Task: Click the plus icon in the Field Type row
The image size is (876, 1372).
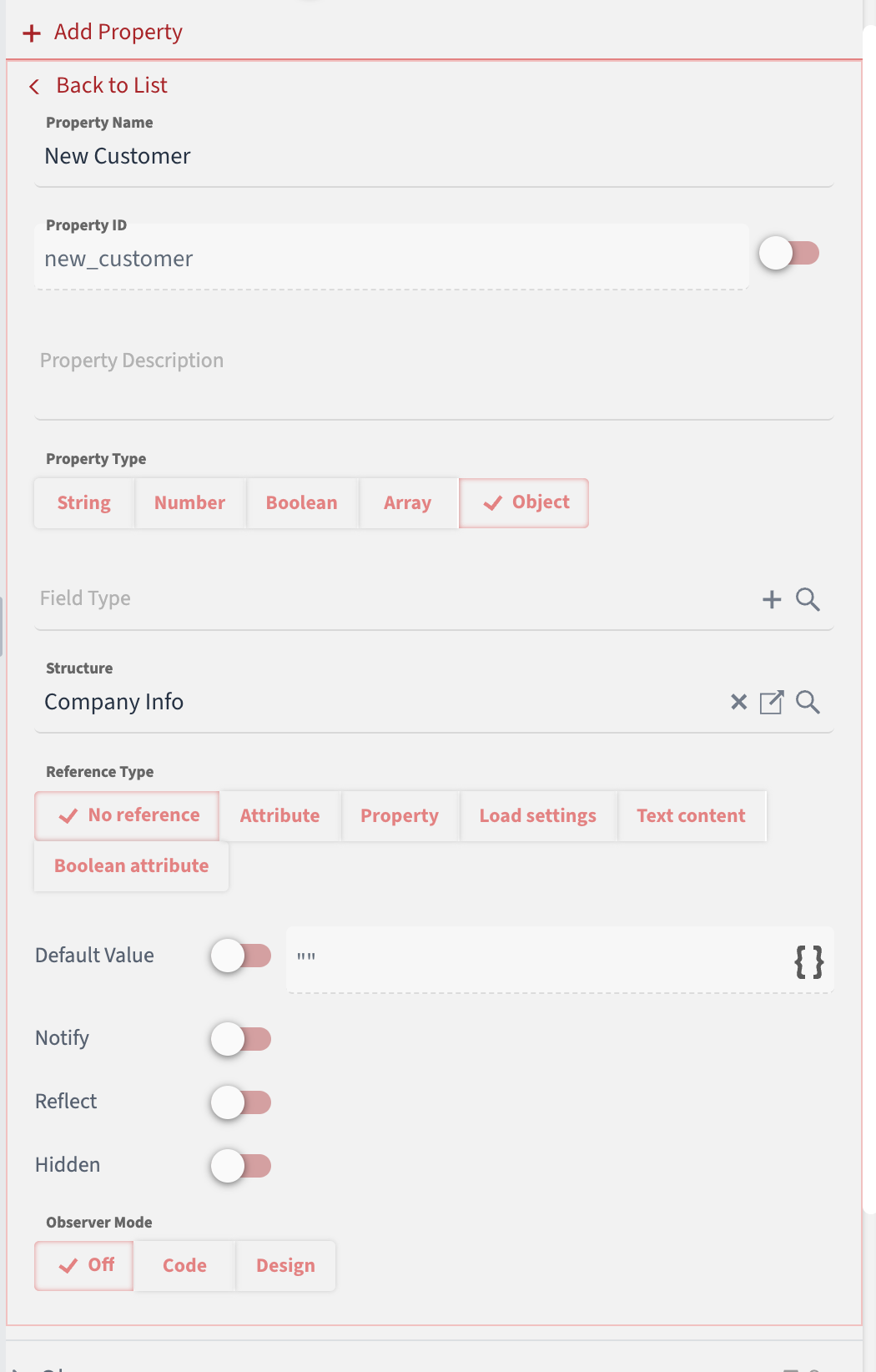Action: (x=772, y=599)
